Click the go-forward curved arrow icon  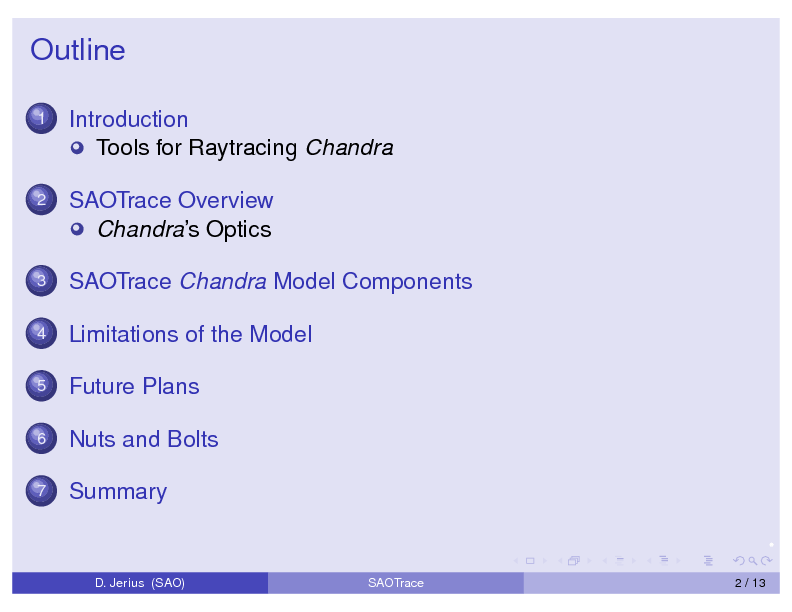tap(765, 561)
